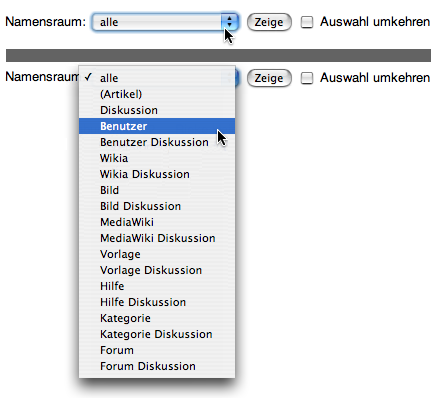Select "Diskussion" in the dropdown list
Screen dimensions: 438x398
(157, 110)
